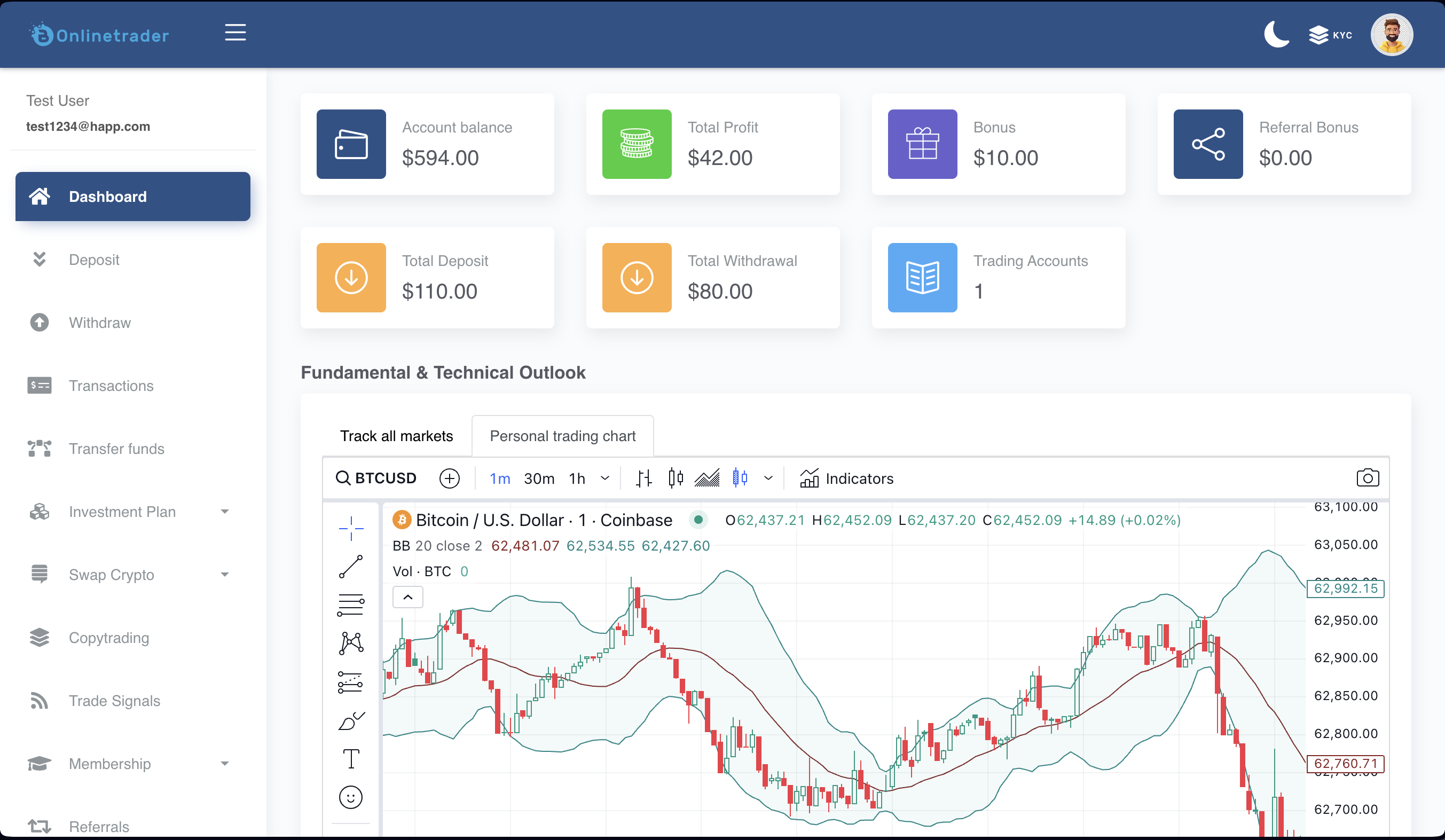Image resolution: width=1445 pixels, height=840 pixels.
Task: Choose the text annotation tool
Action: pos(351,759)
